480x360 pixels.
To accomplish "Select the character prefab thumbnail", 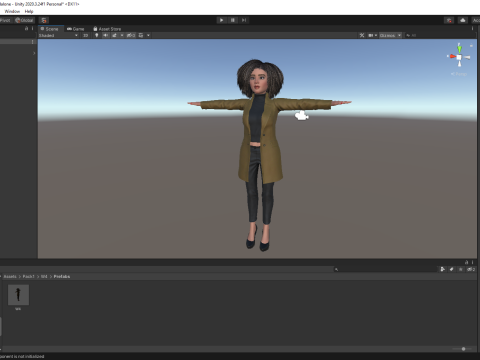I will (x=18, y=295).
